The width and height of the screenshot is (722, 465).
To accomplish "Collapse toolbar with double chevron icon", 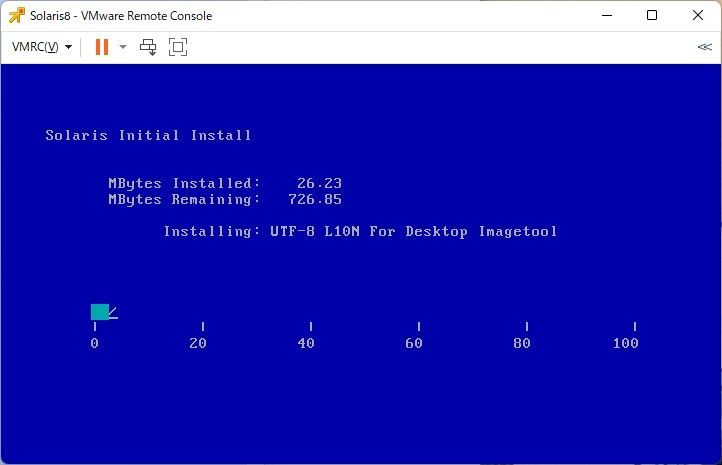I will (705, 47).
